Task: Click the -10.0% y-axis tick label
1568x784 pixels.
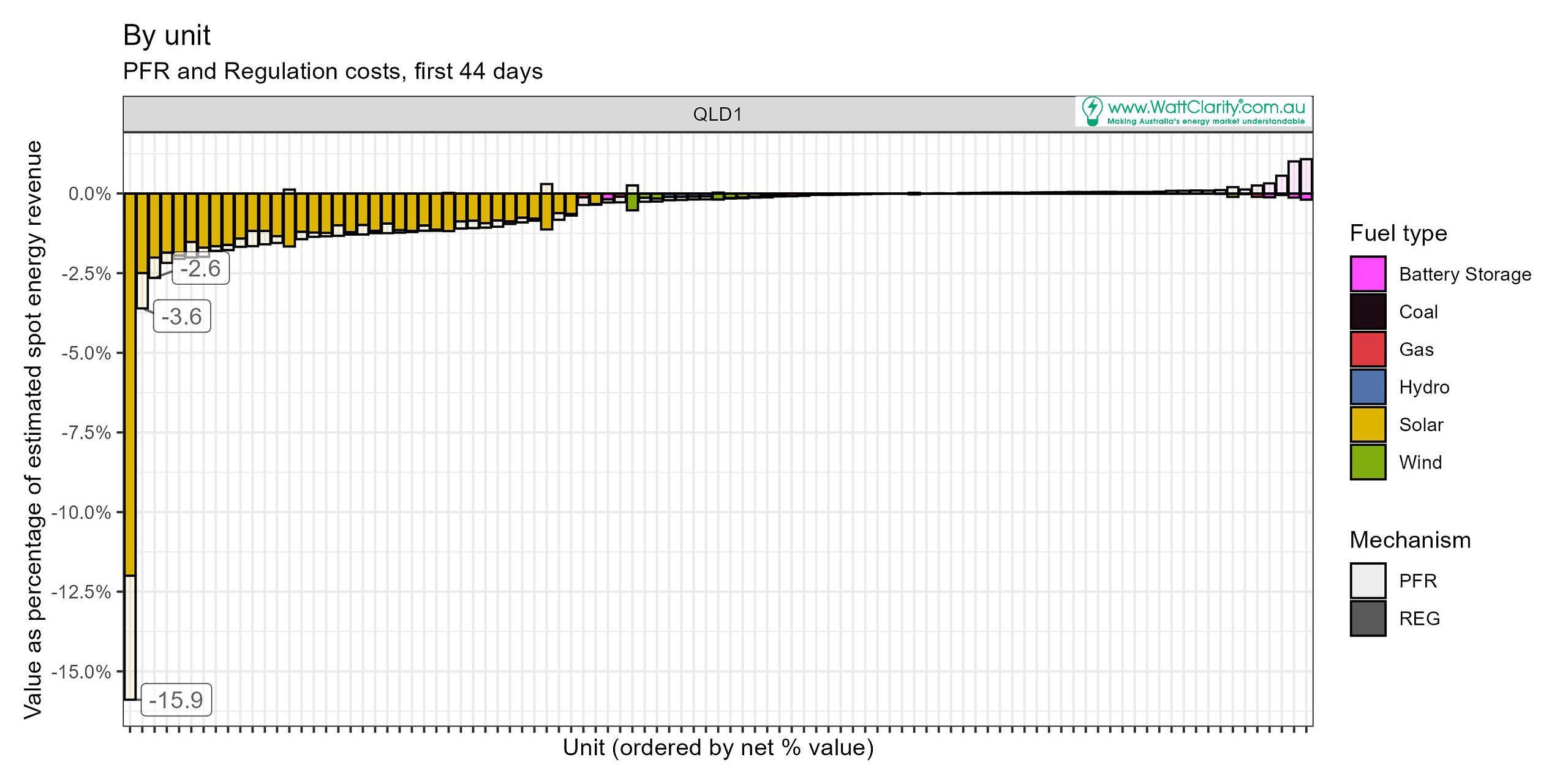Action: point(81,512)
